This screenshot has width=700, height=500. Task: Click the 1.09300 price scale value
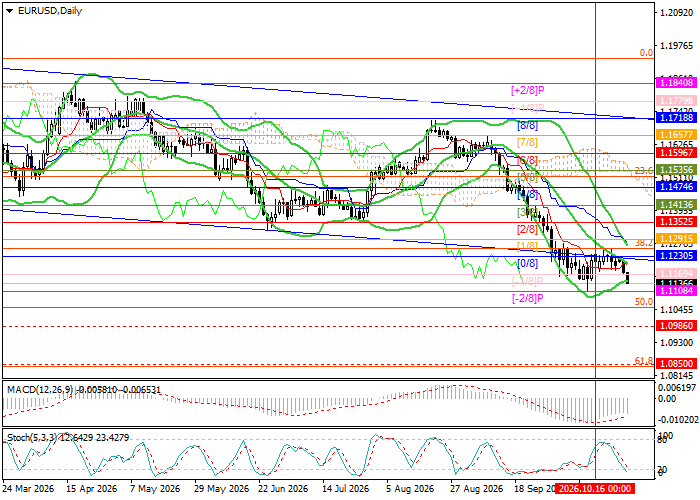click(676, 342)
